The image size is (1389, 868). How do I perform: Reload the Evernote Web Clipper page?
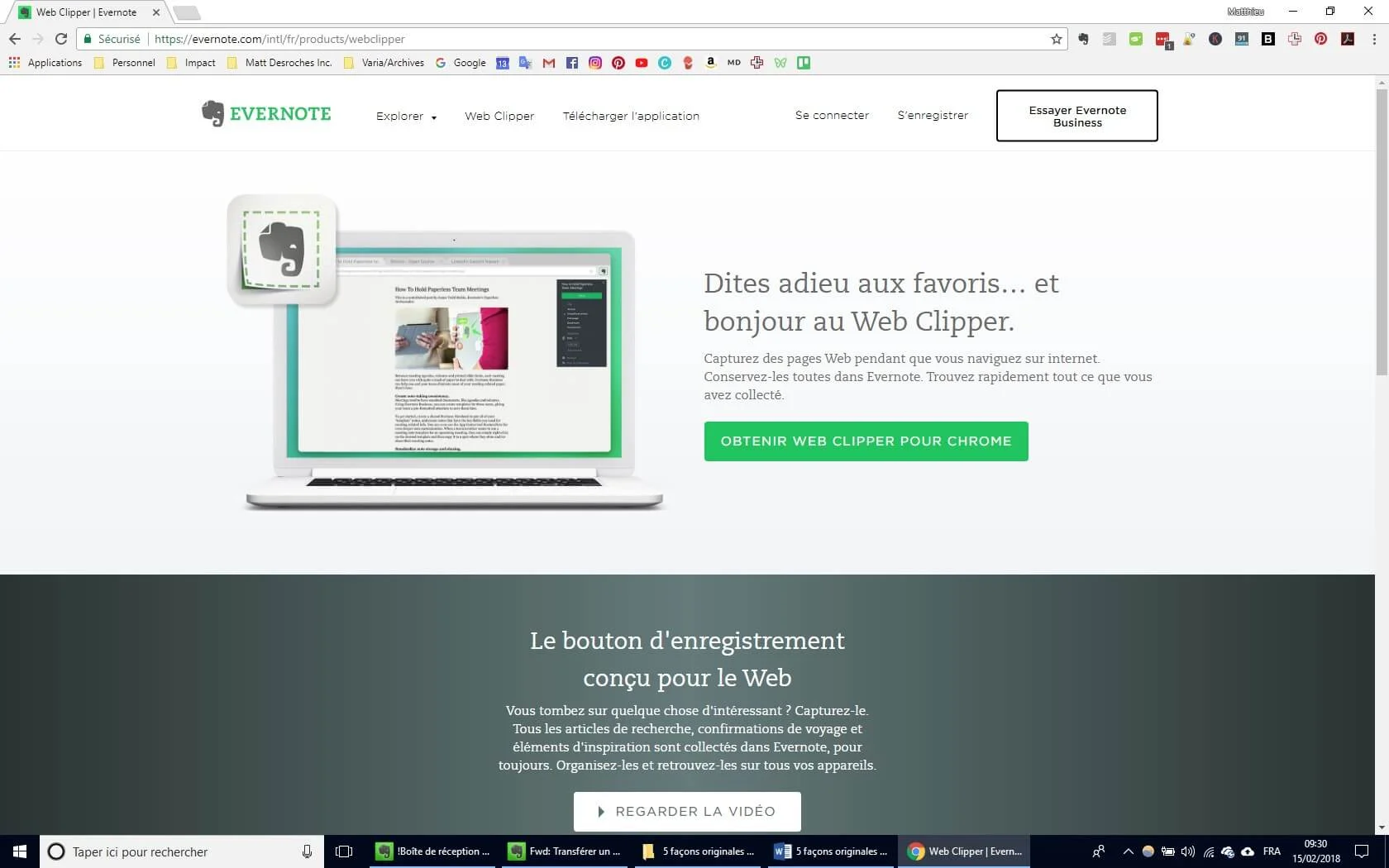click(61, 39)
